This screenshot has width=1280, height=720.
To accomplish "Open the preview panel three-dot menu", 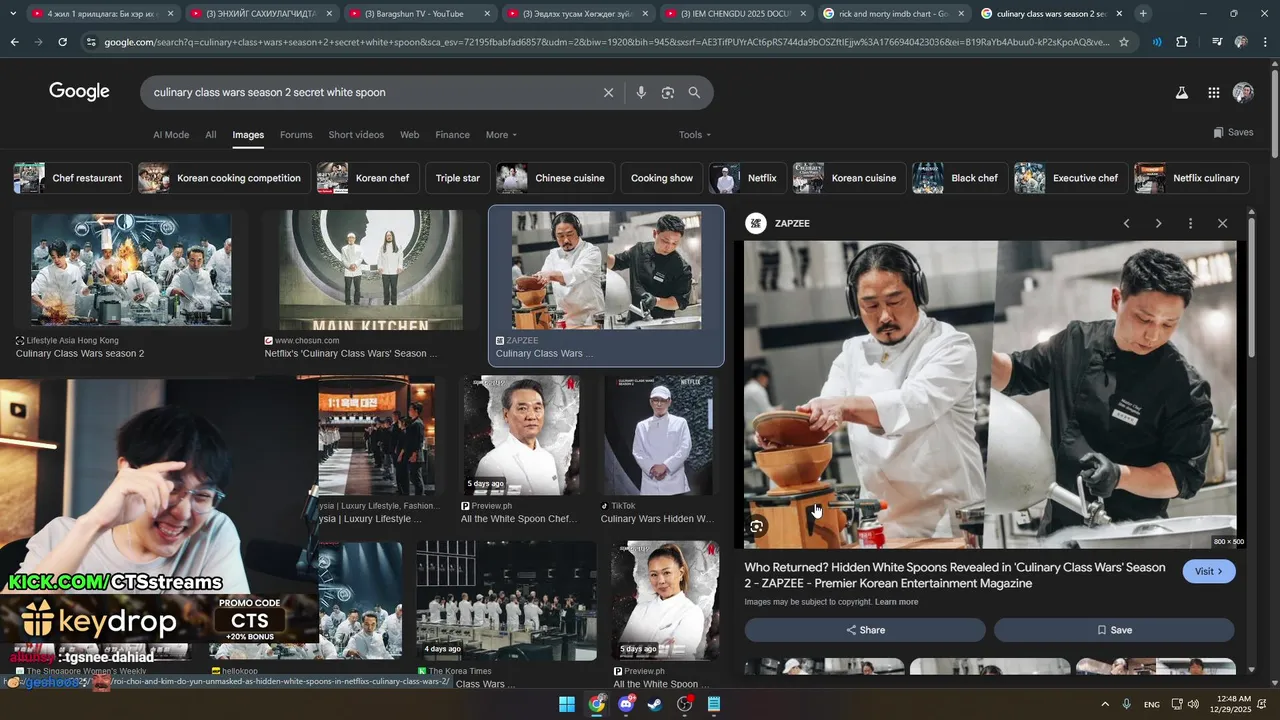I will pos(1190,223).
